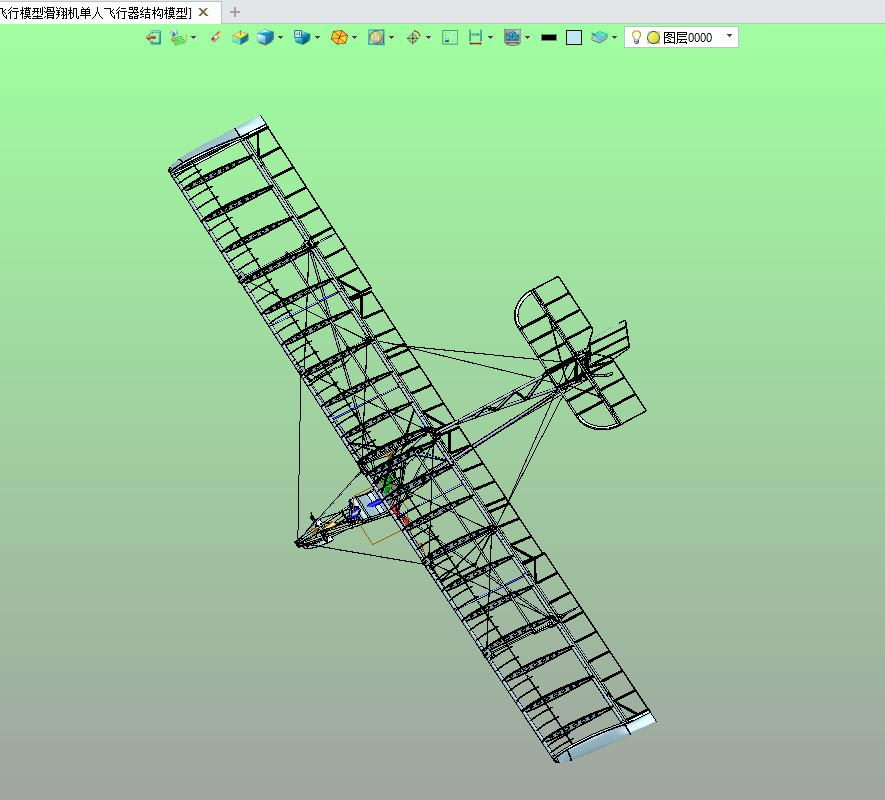This screenshot has width=885, height=800.
Task: Click the blue shaded cube display icon
Action: click(265, 37)
